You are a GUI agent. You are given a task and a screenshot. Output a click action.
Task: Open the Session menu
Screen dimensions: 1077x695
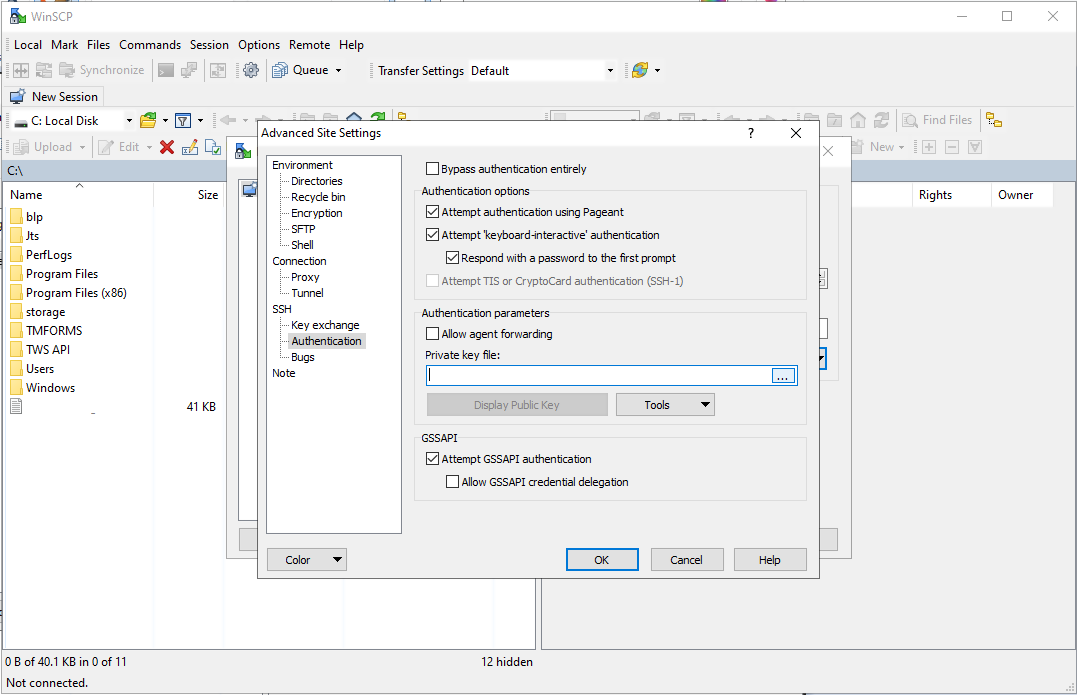[x=209, y=45]
